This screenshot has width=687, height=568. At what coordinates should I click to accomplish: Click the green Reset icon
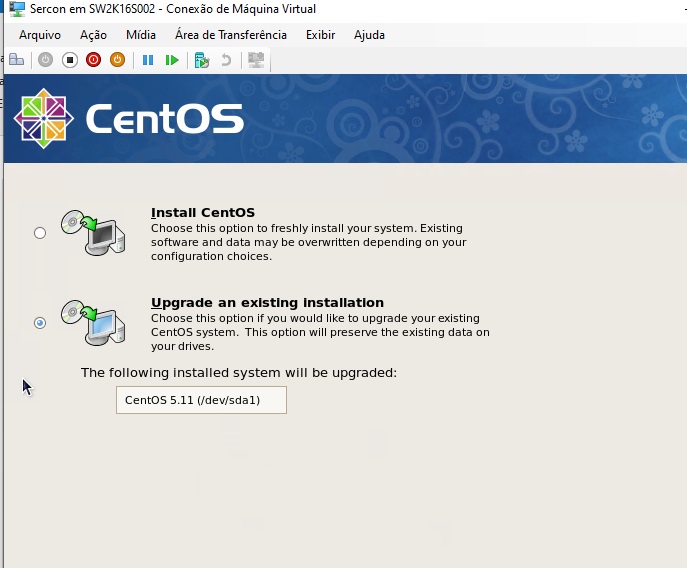(172, 60)
